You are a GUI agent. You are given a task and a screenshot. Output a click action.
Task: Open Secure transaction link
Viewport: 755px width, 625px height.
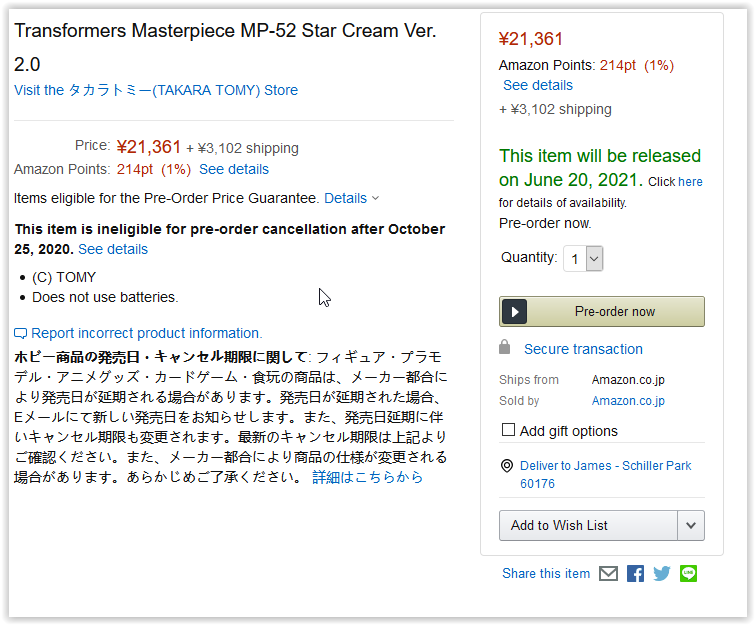(583, 349)
